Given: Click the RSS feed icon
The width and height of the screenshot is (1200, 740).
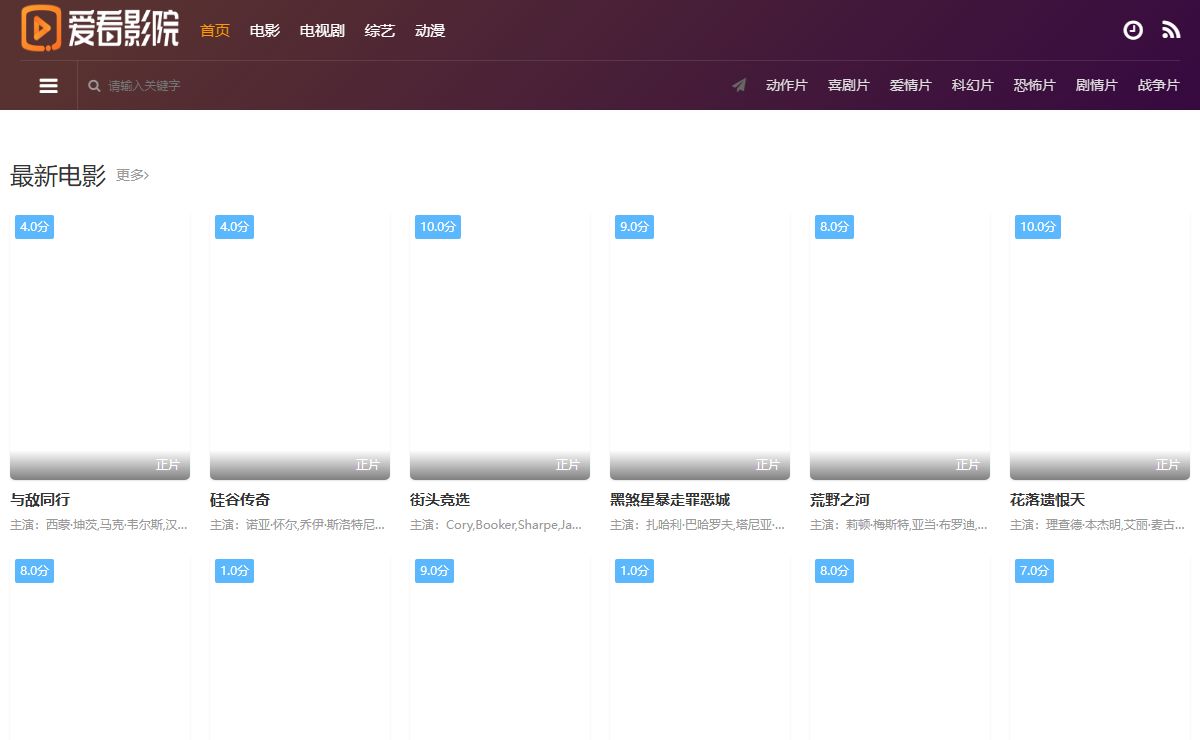Looking at the screenshot, I should (1171, 30).
